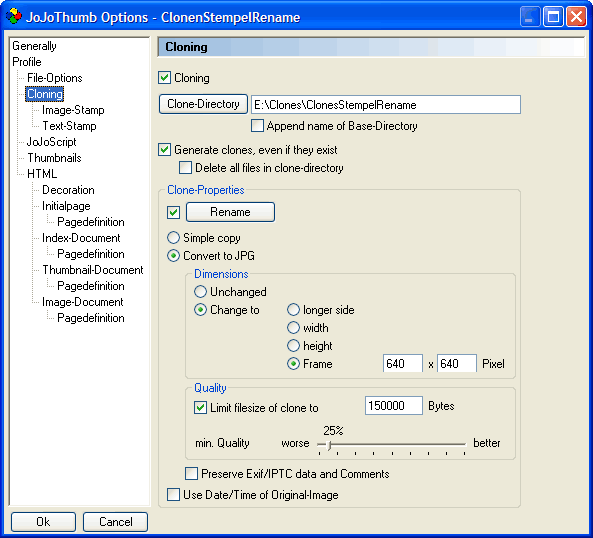Viewport: 593px width, 538px height.
Task: Select Profile in the options tree
Action: 27,62
